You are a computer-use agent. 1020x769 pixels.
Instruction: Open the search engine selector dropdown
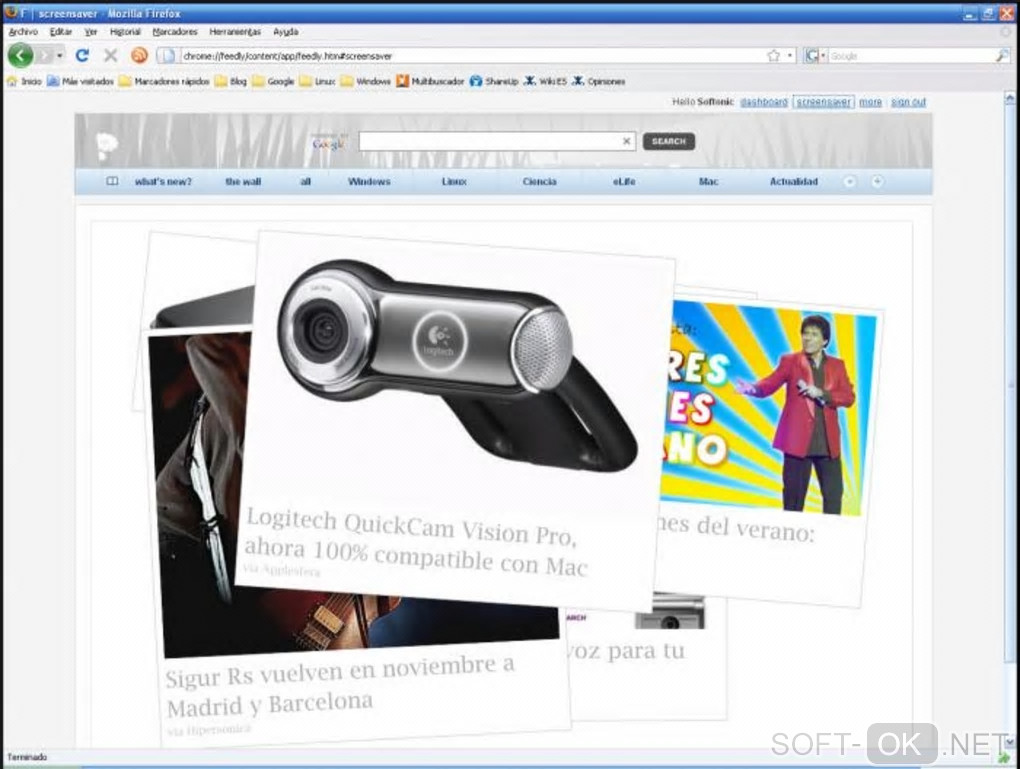[815, 56]
